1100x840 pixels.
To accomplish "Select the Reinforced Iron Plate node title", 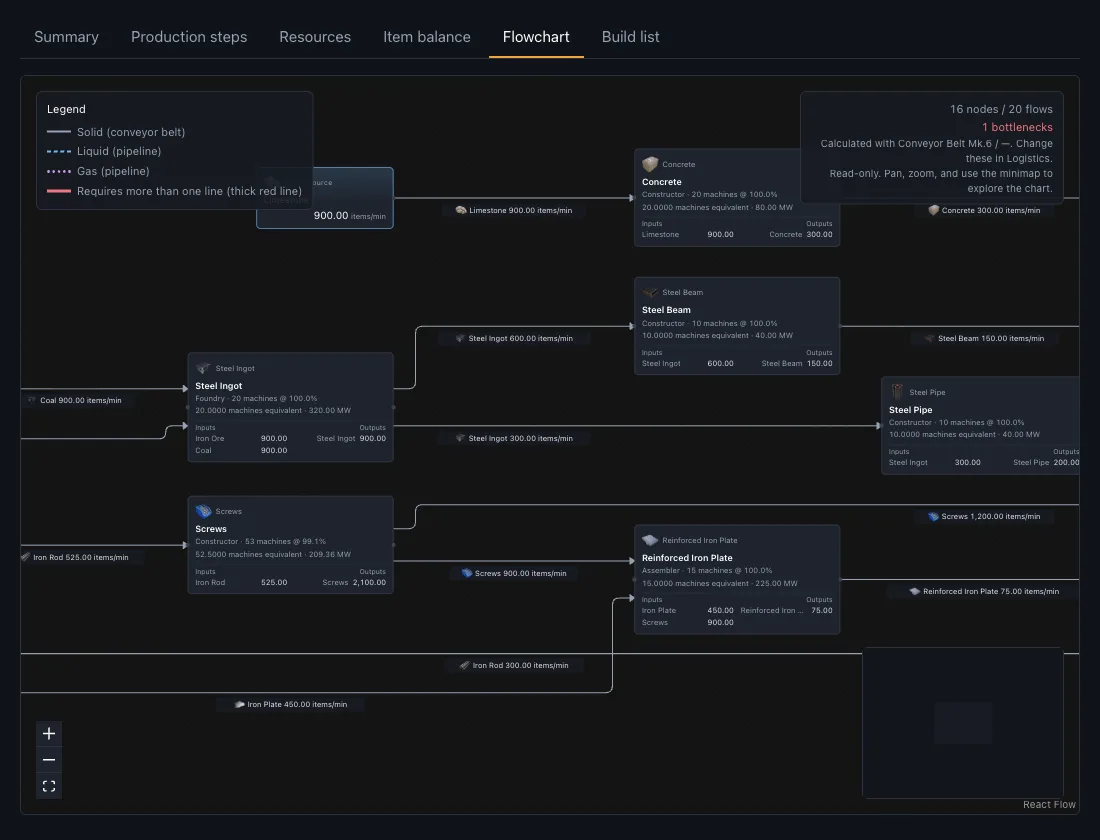I will click(x=687, y=558).
